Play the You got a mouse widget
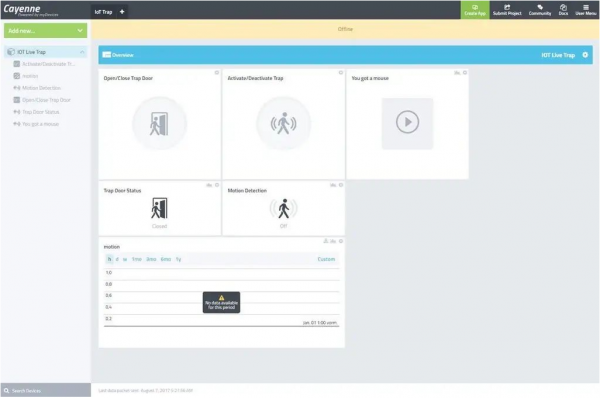600x398 pixels. coord(407,122)
